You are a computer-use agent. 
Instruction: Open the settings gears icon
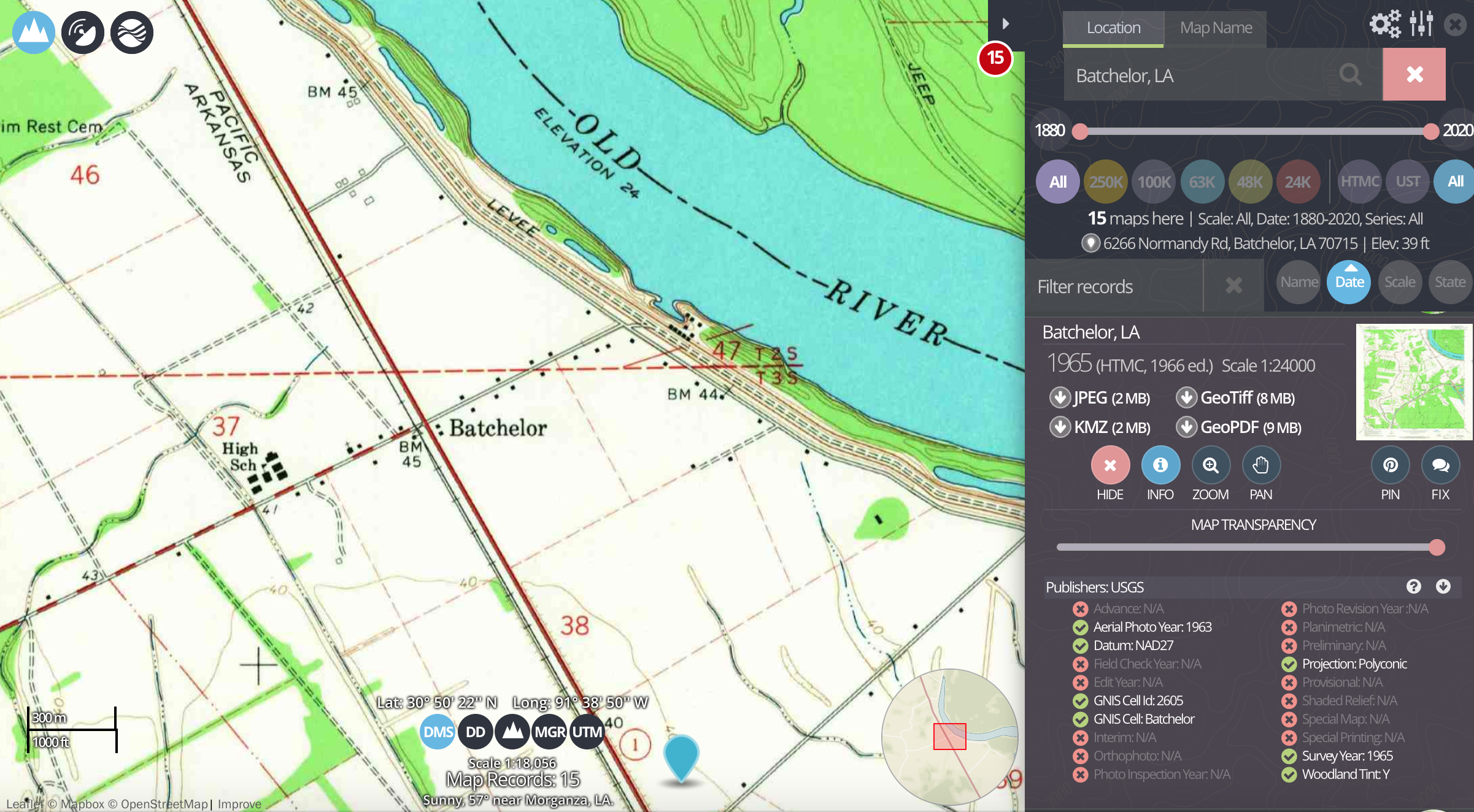tap(1385, 25)
